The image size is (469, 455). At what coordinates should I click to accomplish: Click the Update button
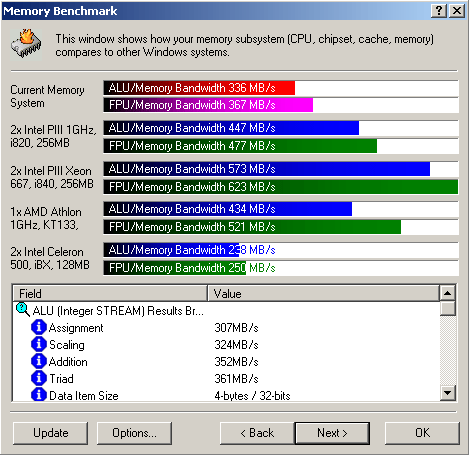tap(51, 433)
